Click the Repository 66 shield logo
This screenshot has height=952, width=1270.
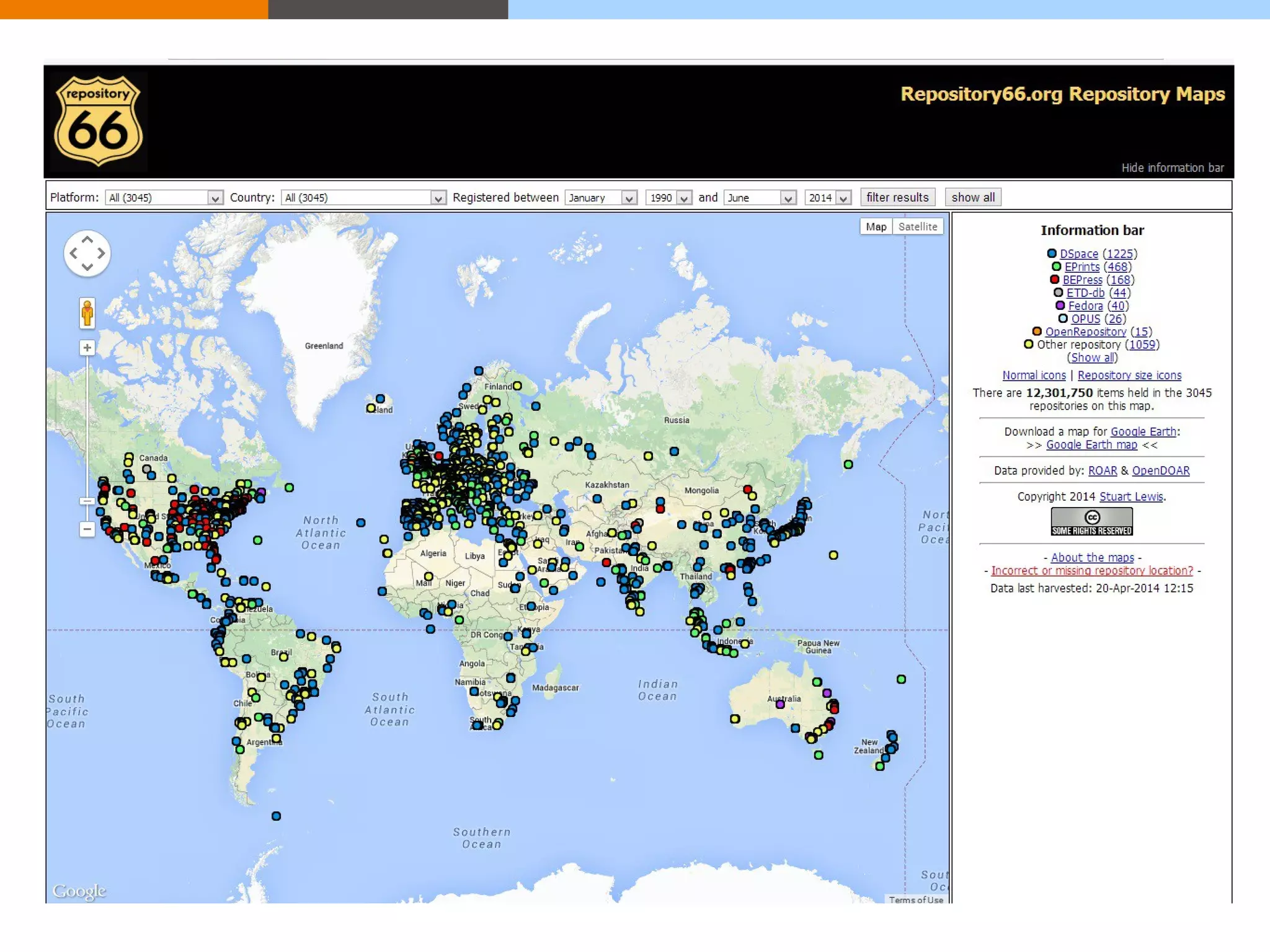point(99,121)
